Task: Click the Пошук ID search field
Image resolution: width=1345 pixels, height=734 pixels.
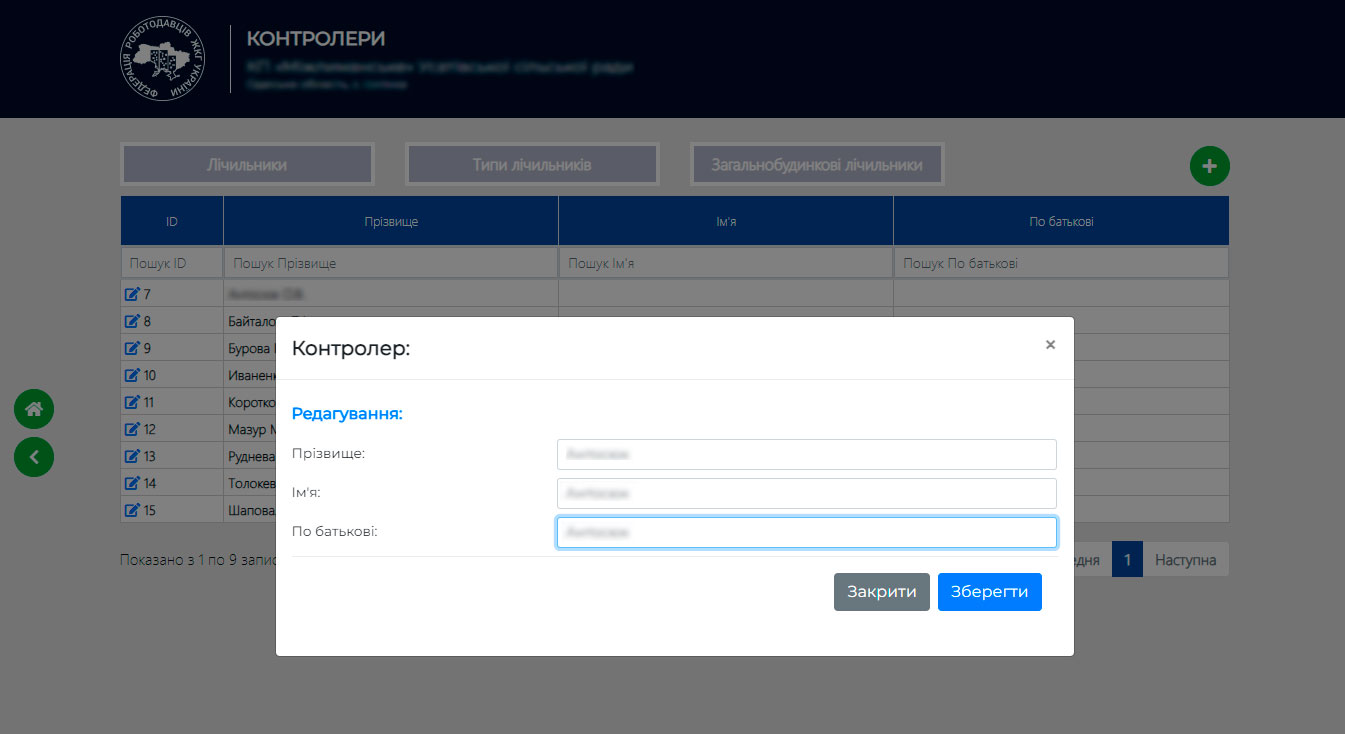Action: (171, 263)
